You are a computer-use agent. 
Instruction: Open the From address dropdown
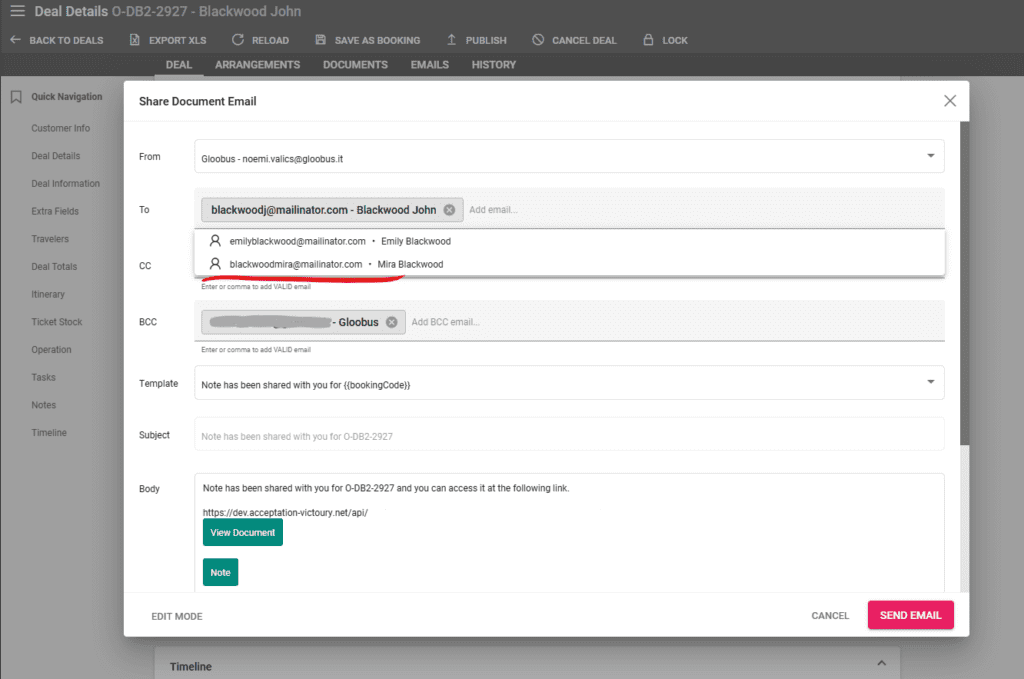click(932, 155)
